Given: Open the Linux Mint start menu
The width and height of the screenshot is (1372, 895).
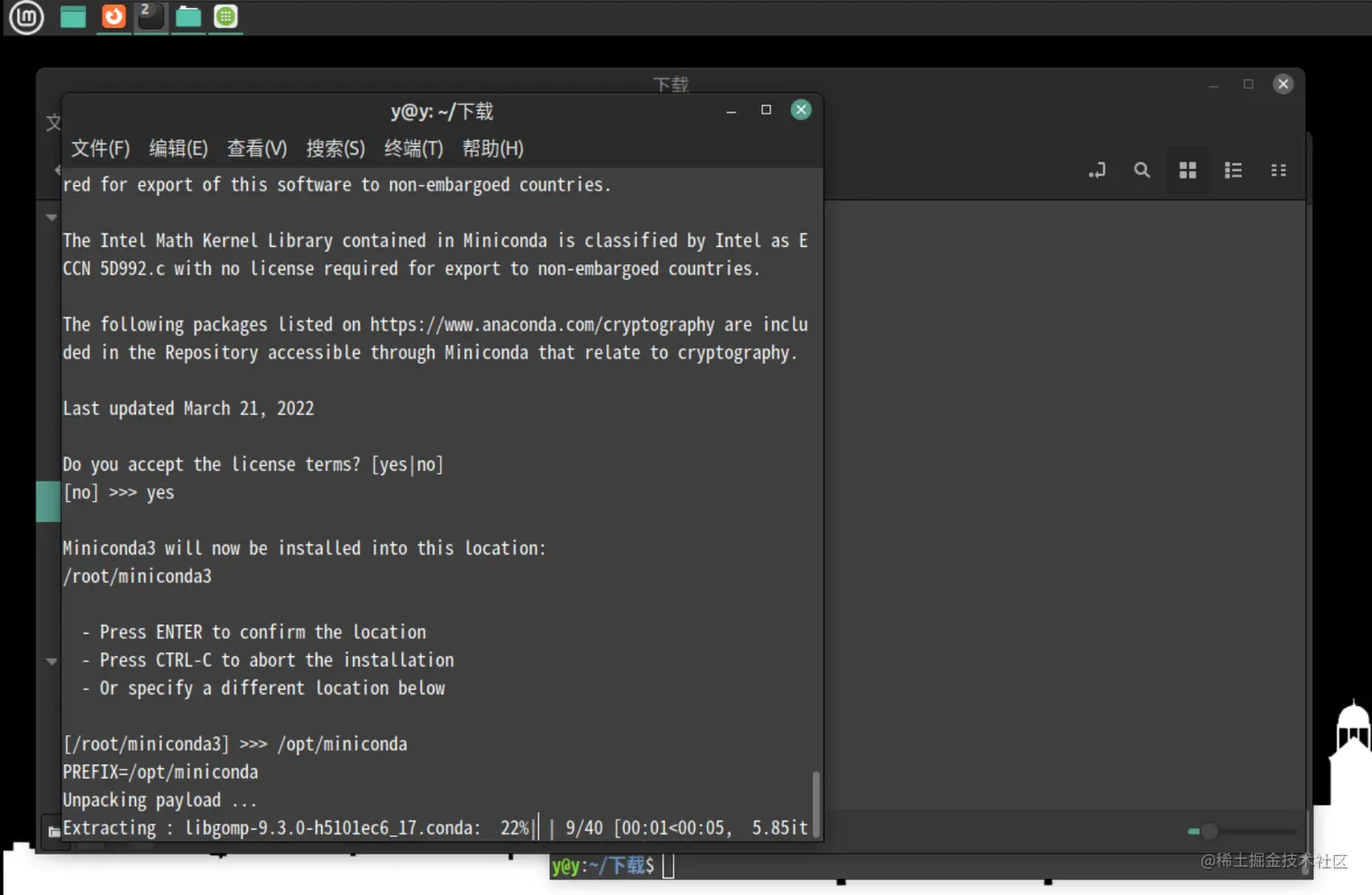Looking at the screenshot, I should coord(26,16).
